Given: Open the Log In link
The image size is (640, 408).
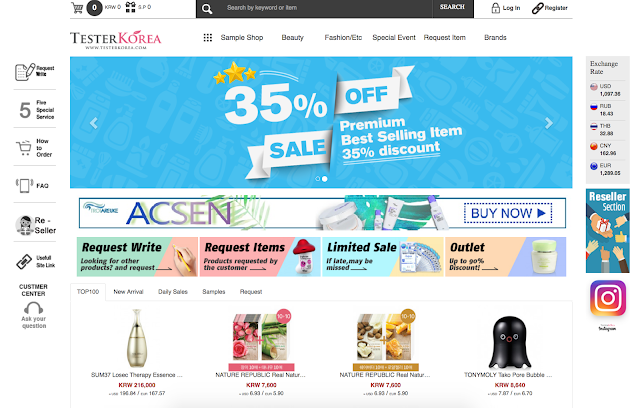Looking at the screenshot, I should point(506,8).
